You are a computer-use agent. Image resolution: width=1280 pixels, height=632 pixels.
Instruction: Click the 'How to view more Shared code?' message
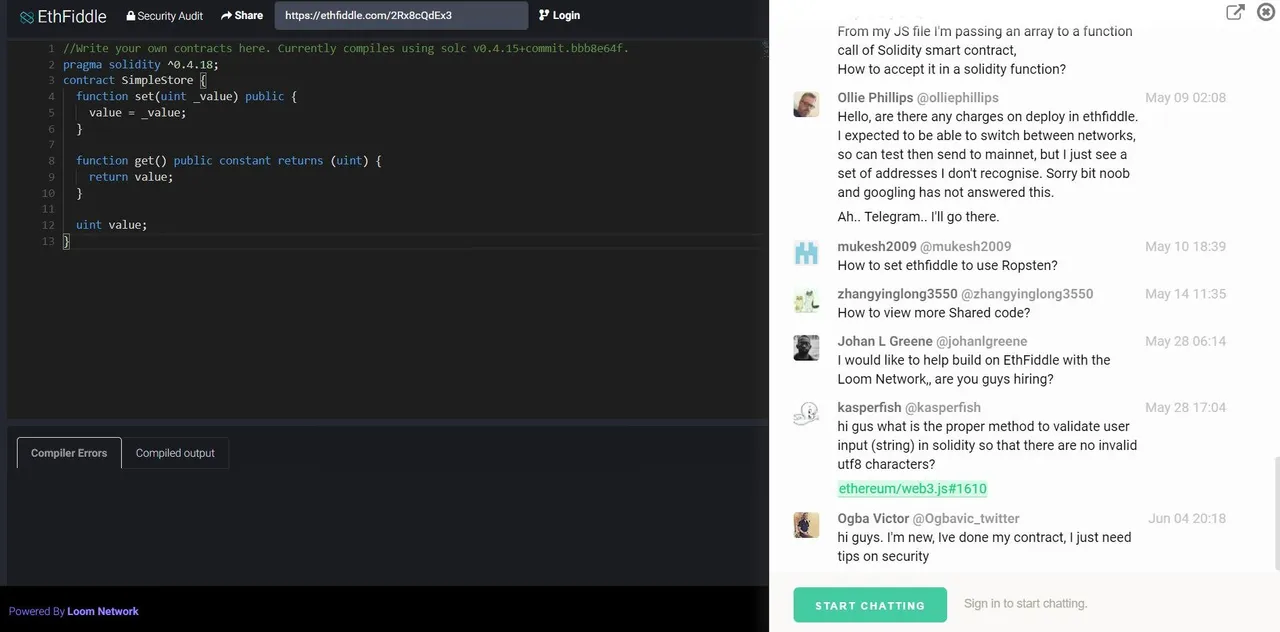[934, 313]
